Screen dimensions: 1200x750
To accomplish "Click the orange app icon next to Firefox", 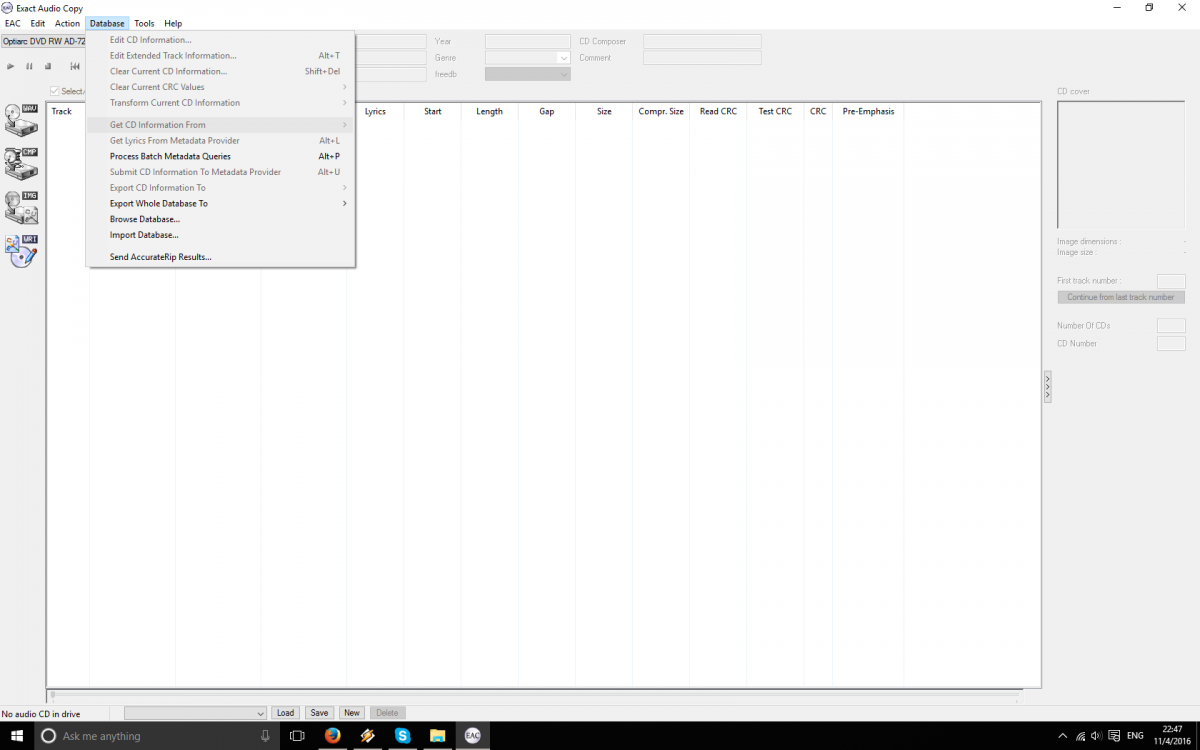I will [367, 735].
